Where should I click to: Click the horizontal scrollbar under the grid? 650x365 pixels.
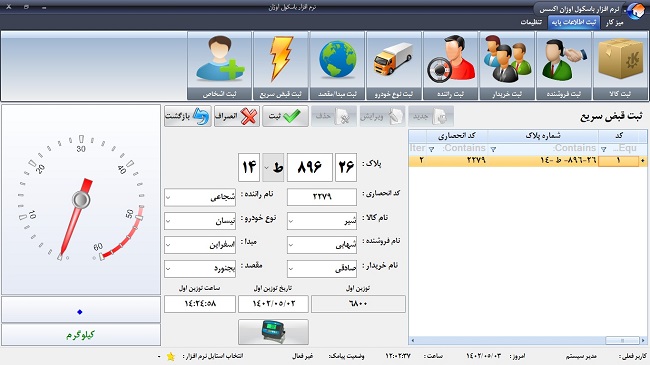(x=527, y=340)
